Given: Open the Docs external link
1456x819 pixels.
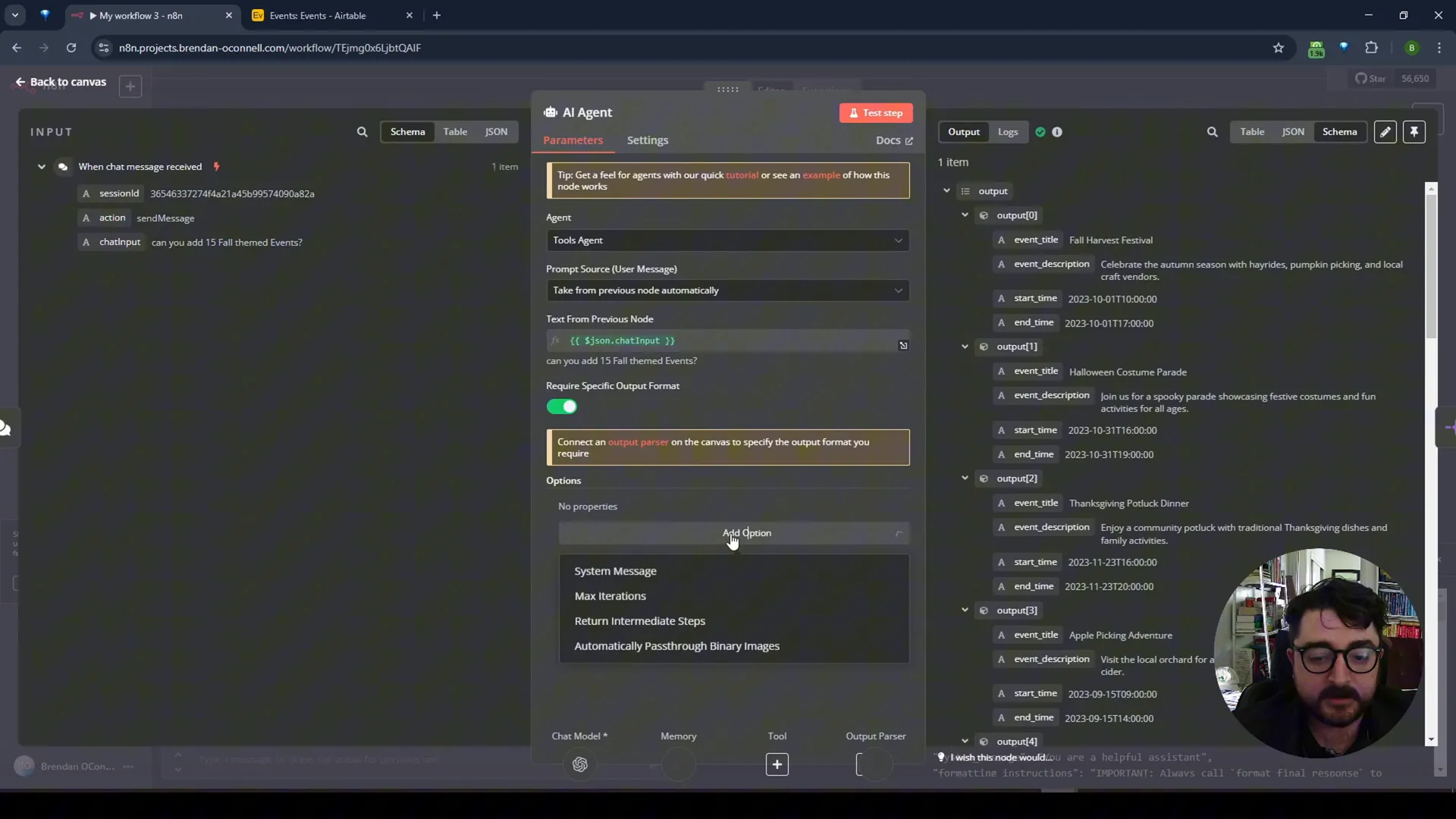Looking at the screenshot, I should 894,140.
